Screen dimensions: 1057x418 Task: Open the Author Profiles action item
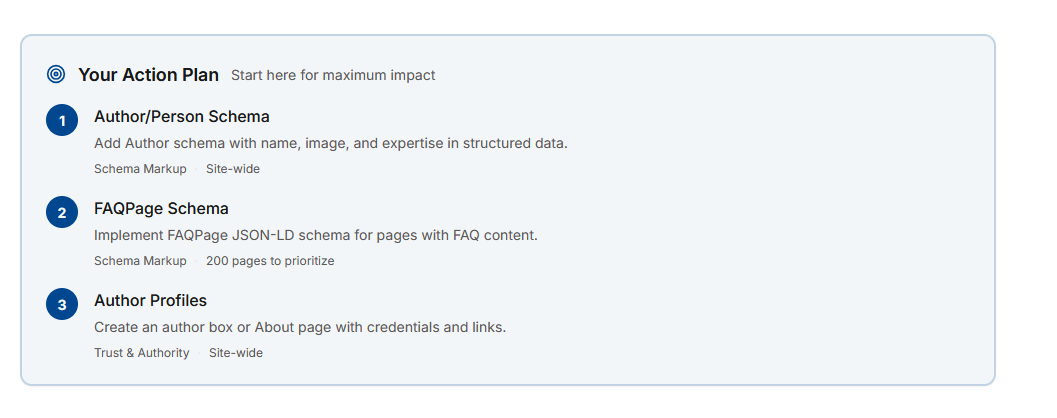coord(150,301)
